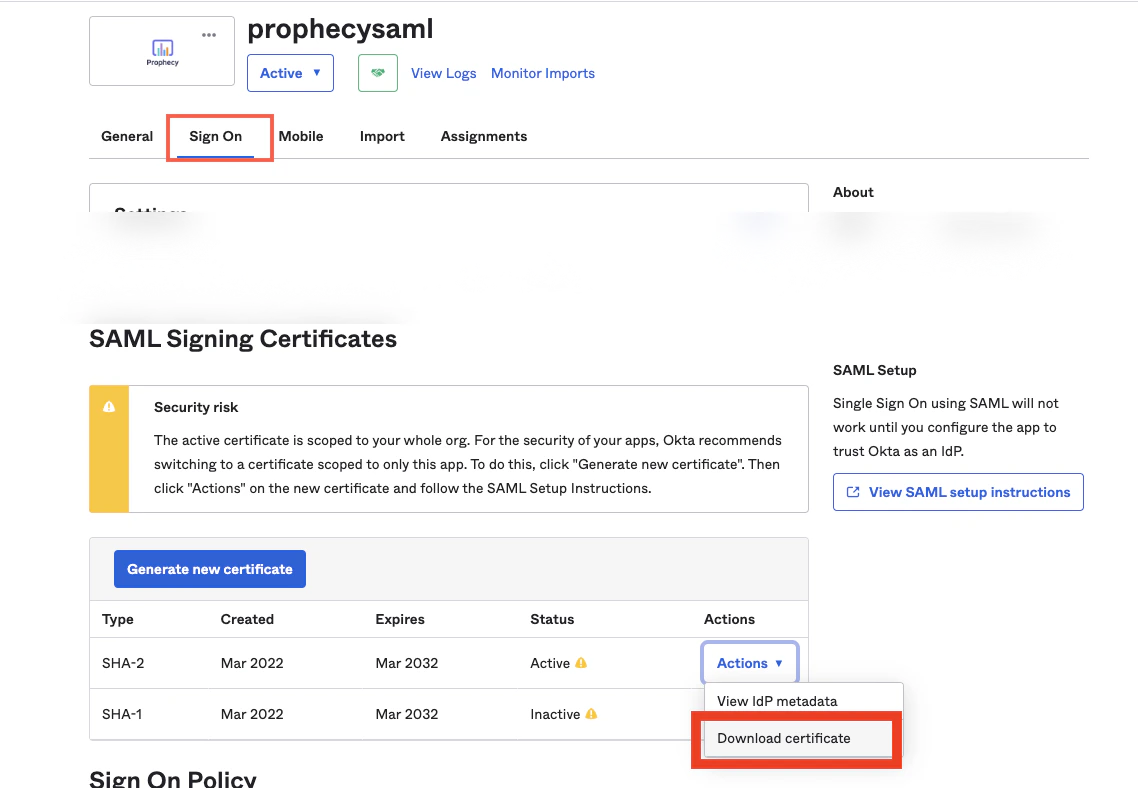This screenshot has height=788, width=1138.
Task: Open the Active status dropdown
Action: tap(290, 72)
